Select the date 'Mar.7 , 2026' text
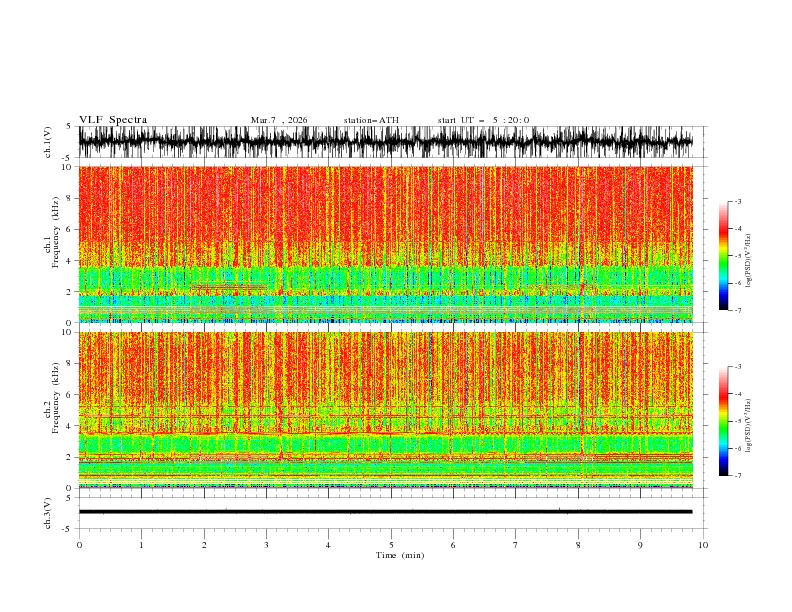 279,120
